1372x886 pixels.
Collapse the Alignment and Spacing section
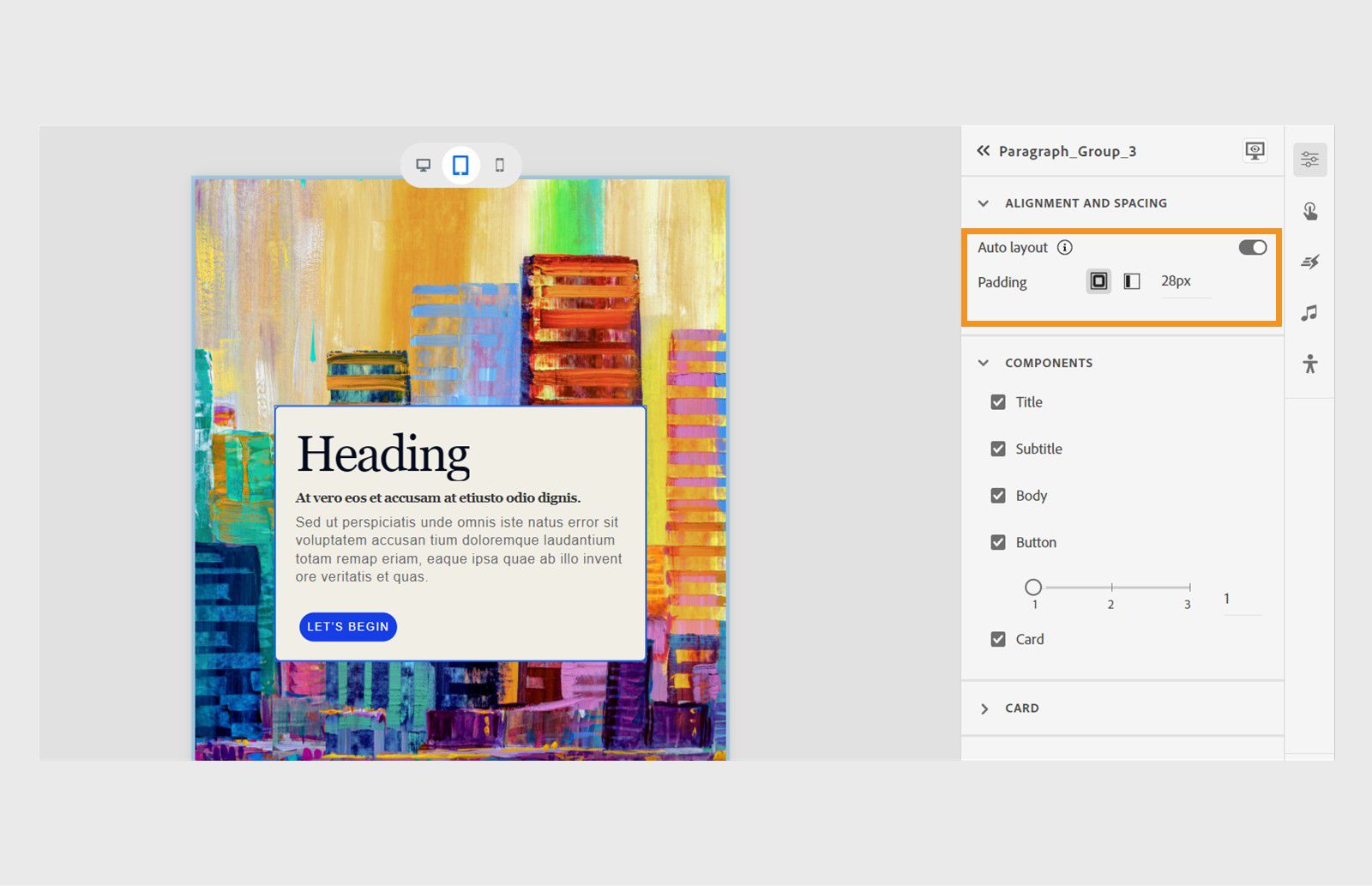[984, 203]
